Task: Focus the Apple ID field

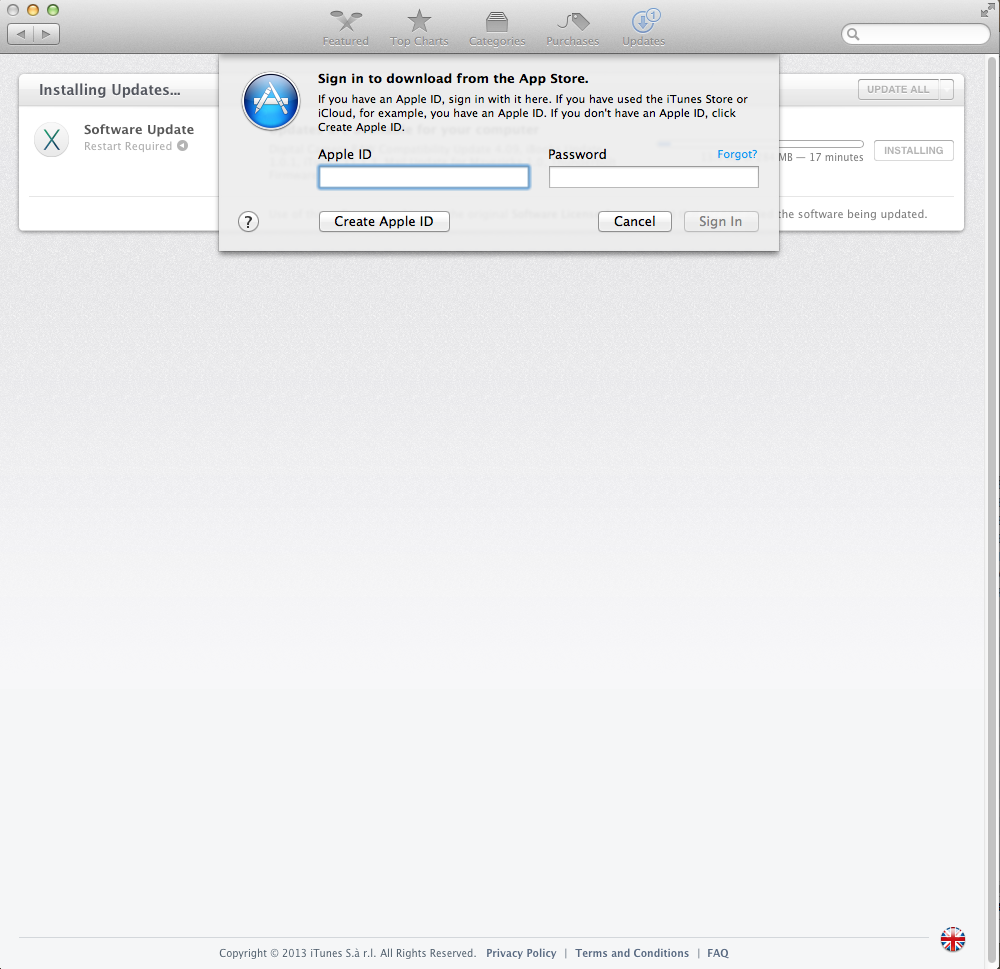Action: coord(423,177)
